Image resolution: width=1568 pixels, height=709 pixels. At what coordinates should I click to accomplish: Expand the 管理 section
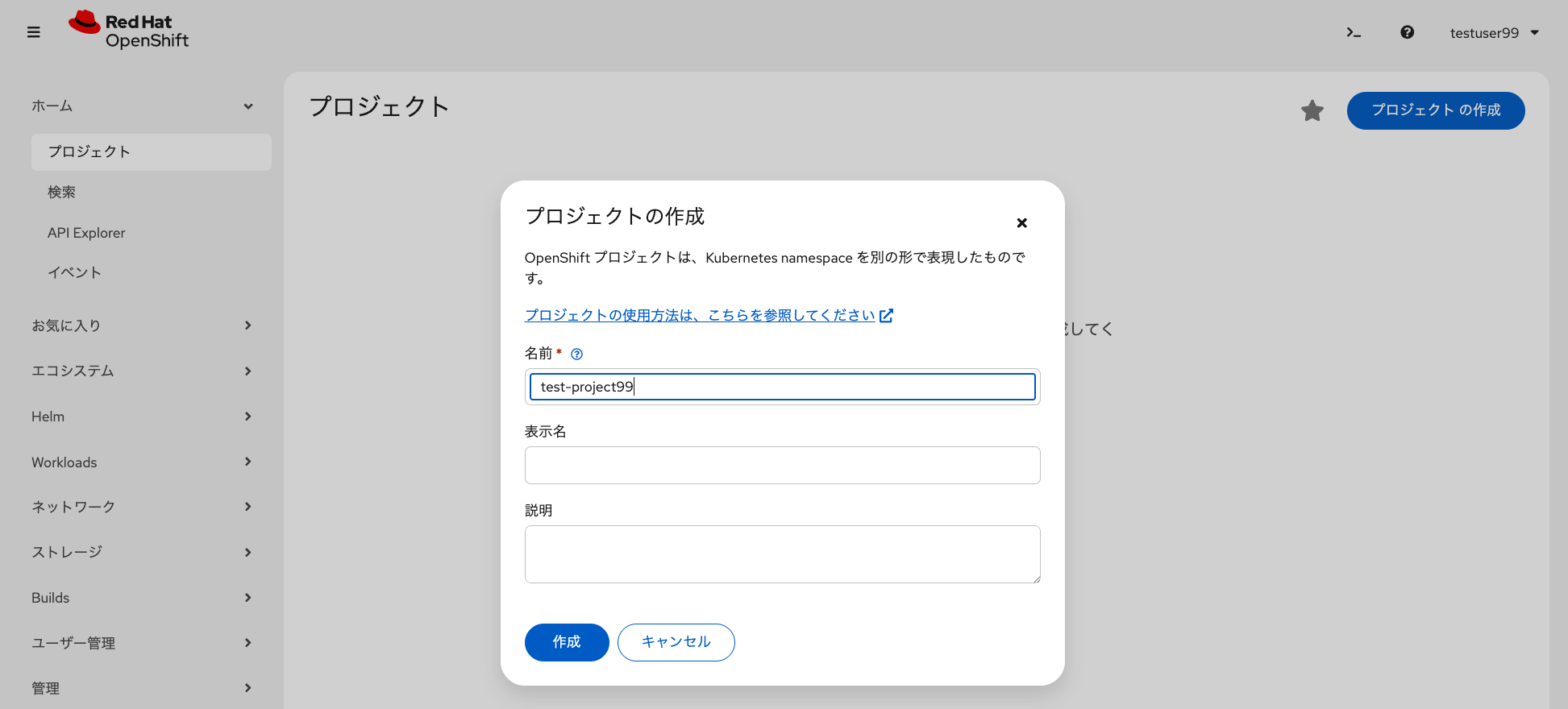pyautogui.click(x=143, y=688)
